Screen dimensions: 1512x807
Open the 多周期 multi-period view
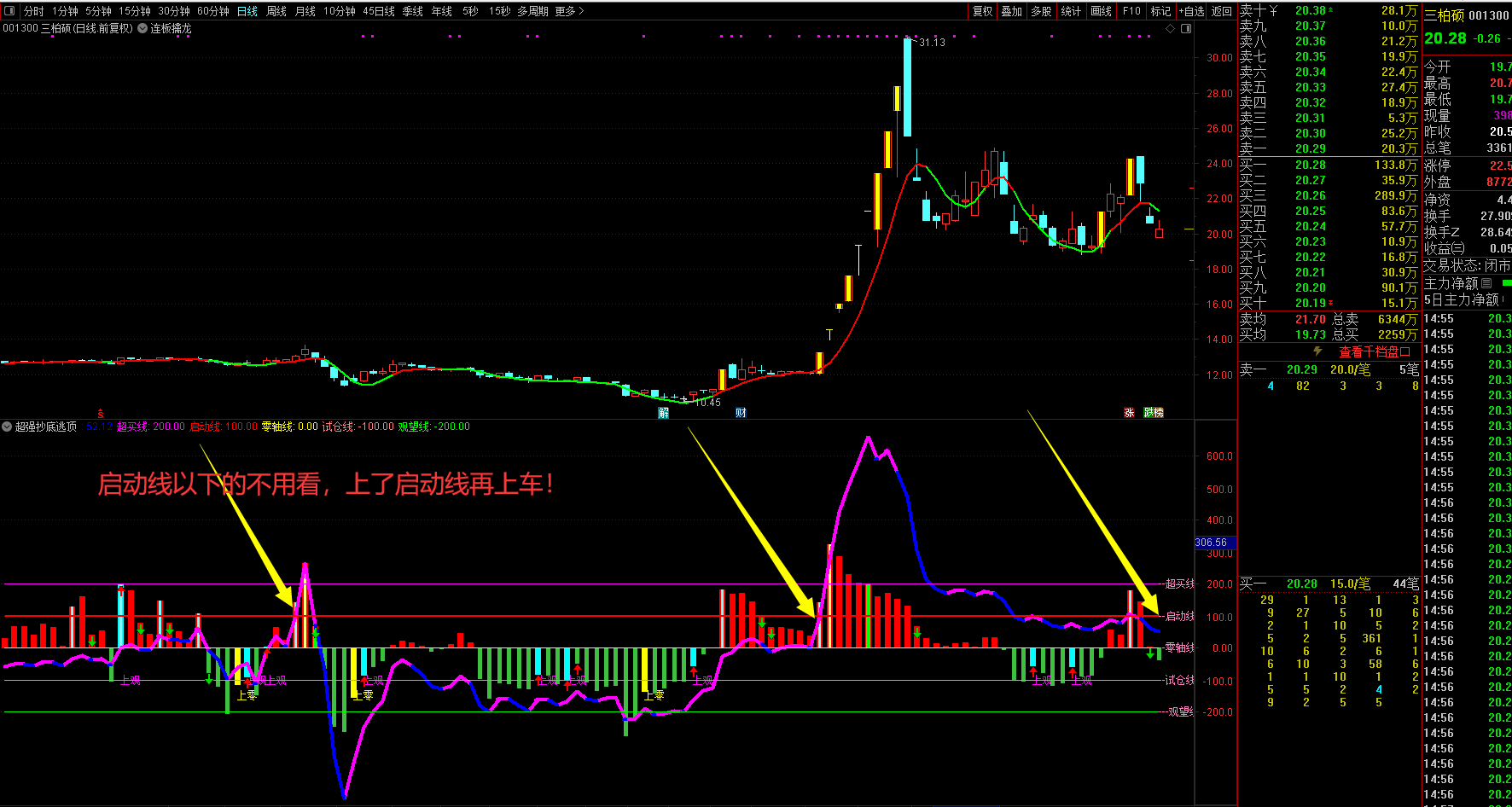click(533, 11)
